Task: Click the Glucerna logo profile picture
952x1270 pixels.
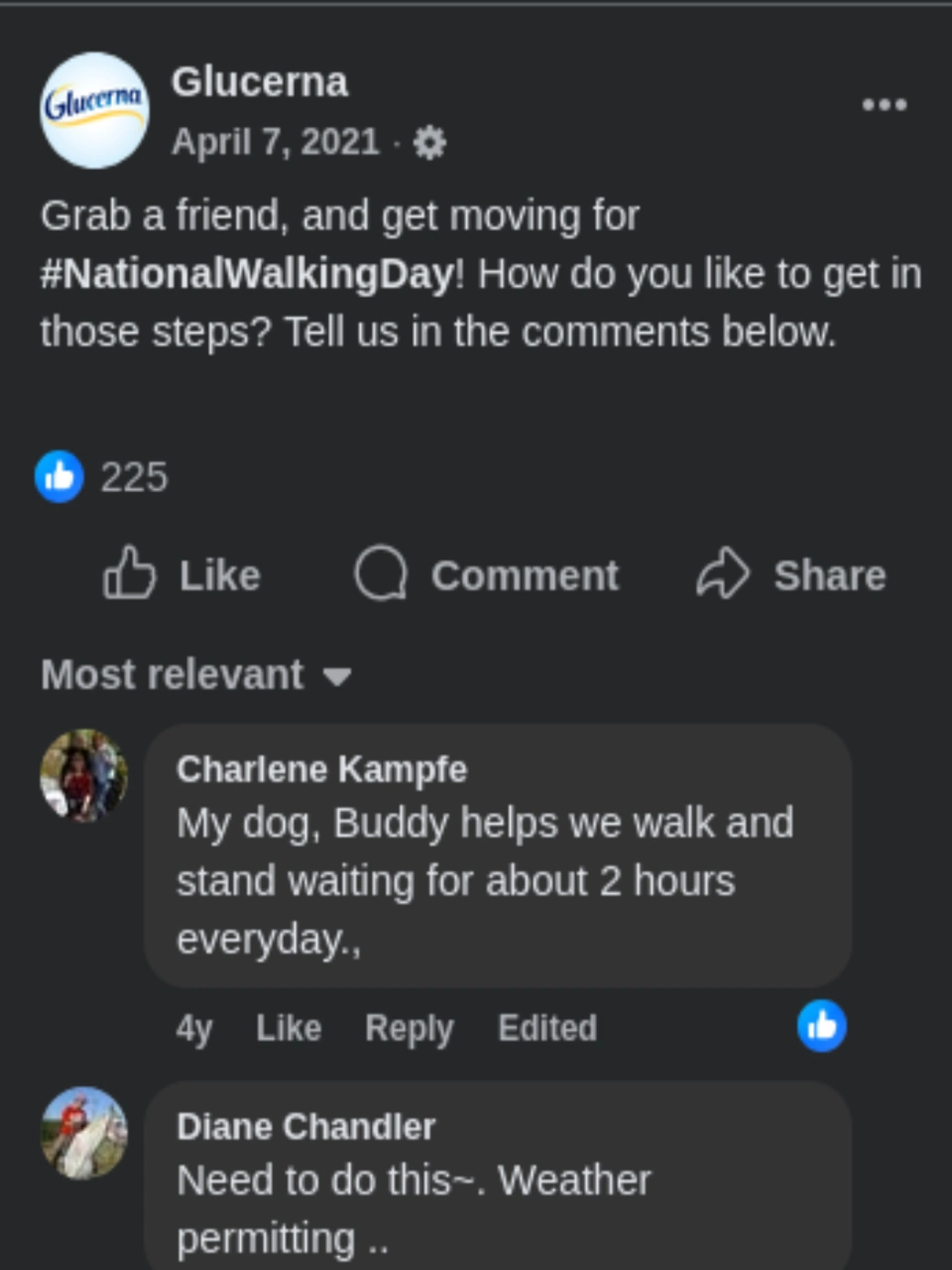Action: (x=94, y=109)
